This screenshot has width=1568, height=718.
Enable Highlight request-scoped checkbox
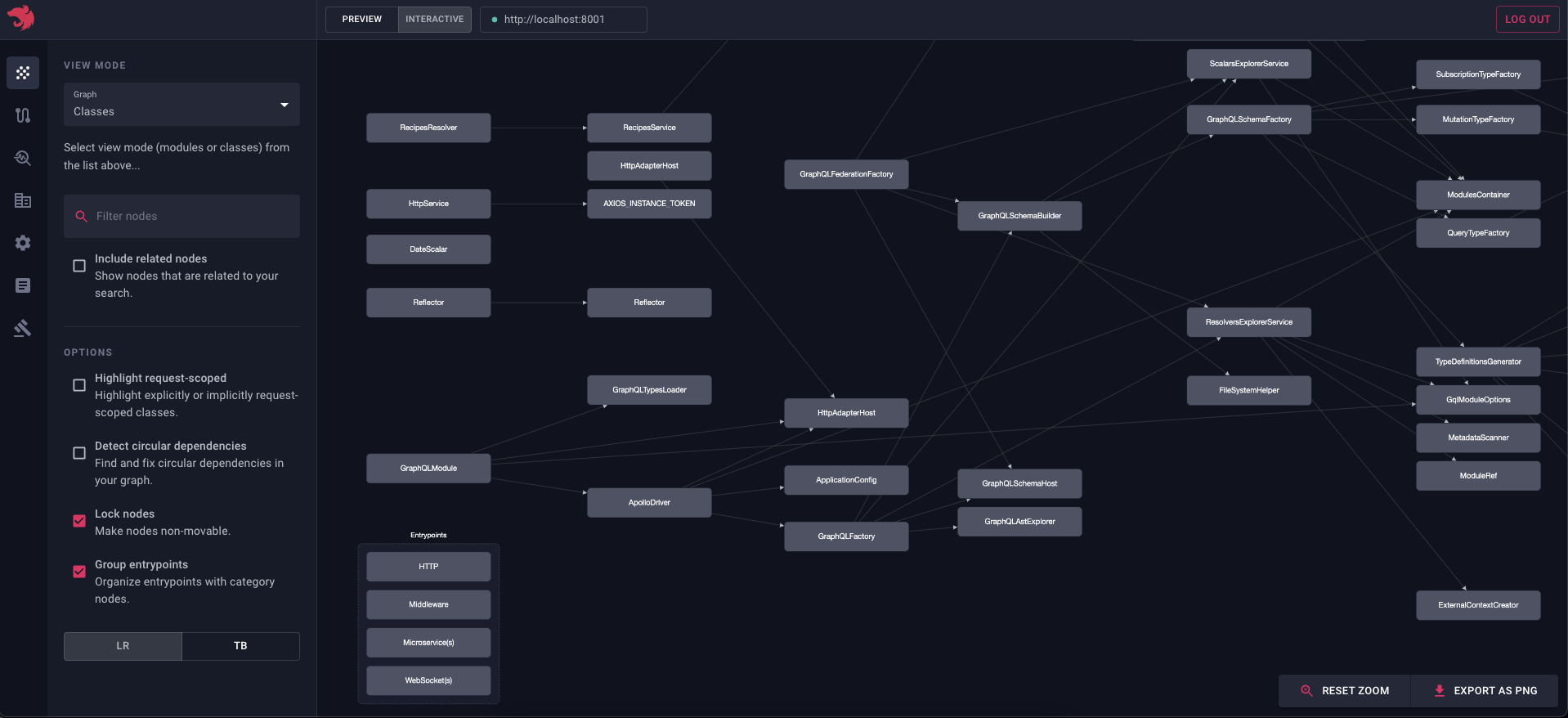[79, 385]
